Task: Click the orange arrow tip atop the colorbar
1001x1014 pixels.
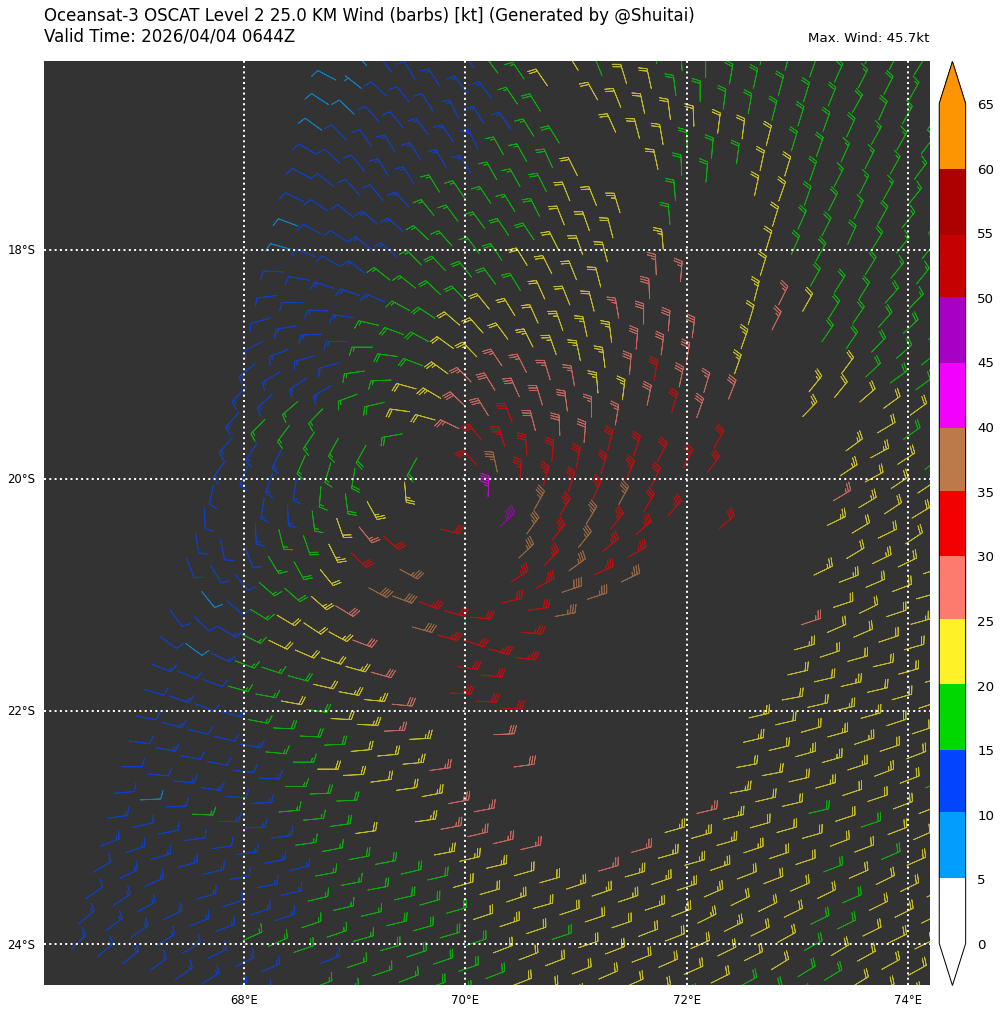Action: click(x=952, y=85)
